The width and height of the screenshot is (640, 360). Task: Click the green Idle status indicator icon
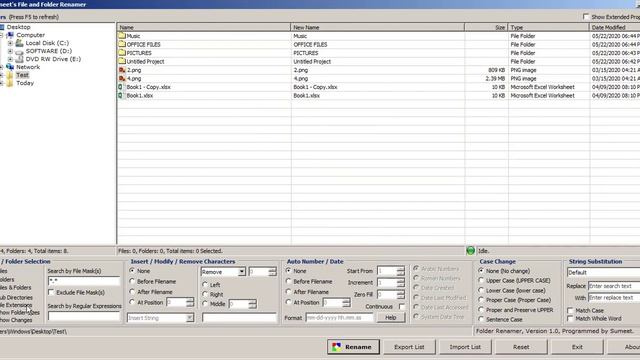coord(471,251)
